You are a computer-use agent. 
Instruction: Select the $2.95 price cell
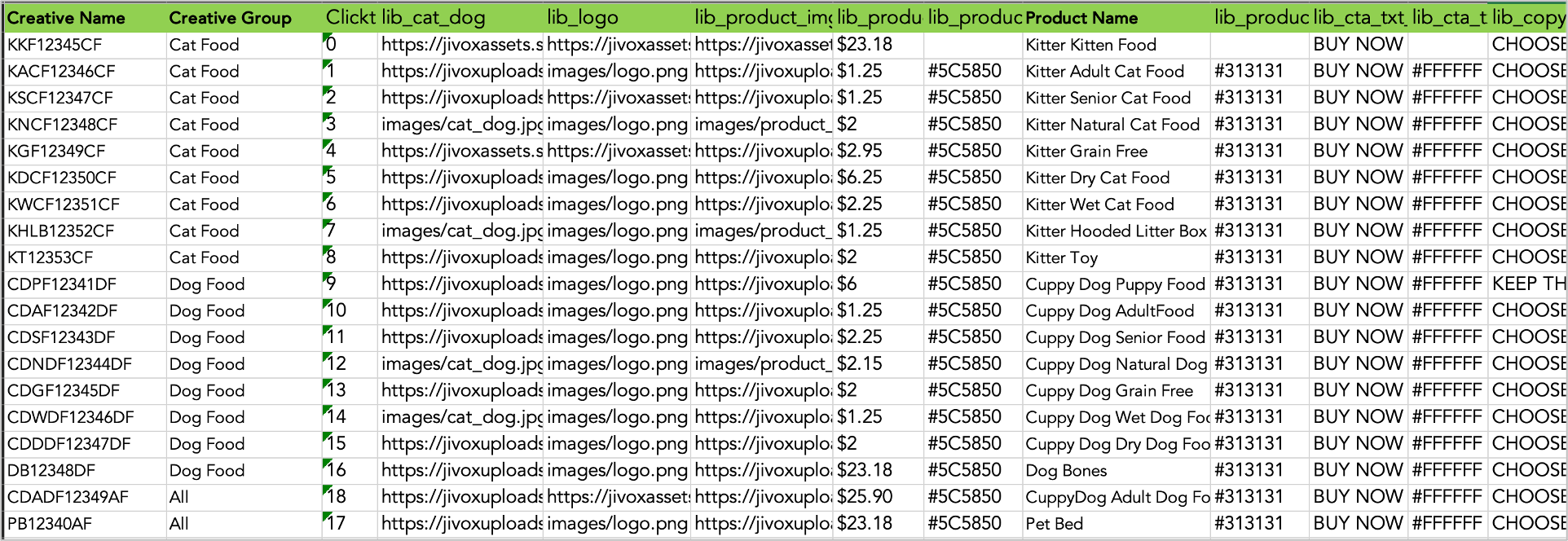click(879, 152)
